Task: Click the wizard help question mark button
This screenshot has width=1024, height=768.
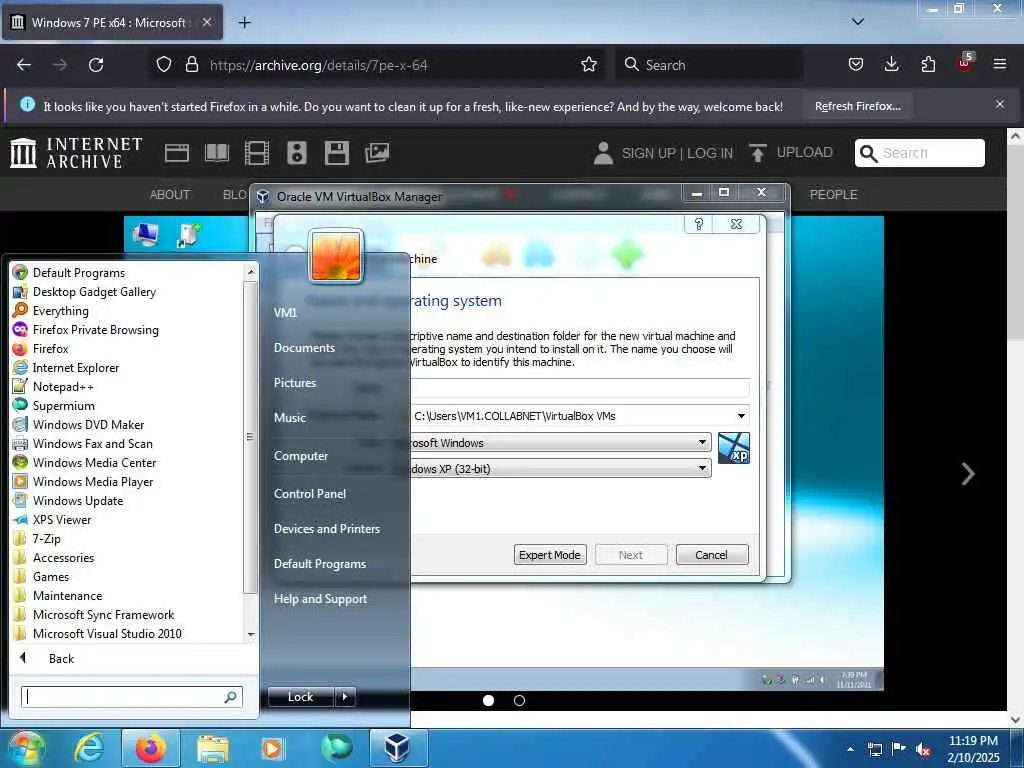Action: pos(699,225)
